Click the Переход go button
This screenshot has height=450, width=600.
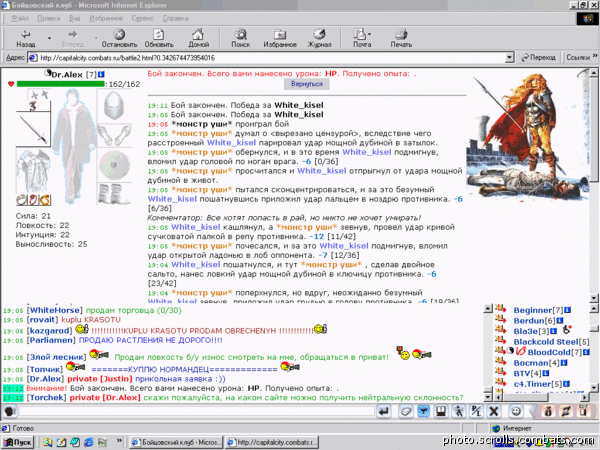[x=539, y=58]
